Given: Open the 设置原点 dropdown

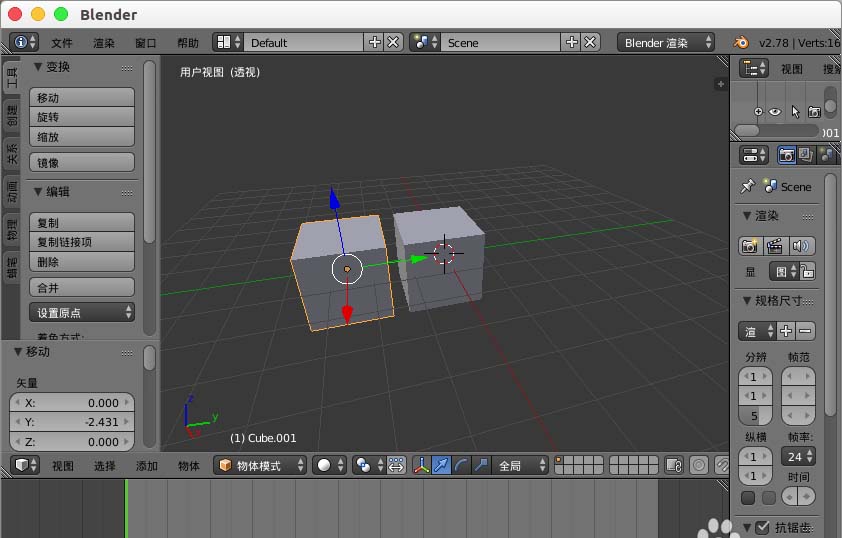Looking at the screenshot, I should coord(82,312).
